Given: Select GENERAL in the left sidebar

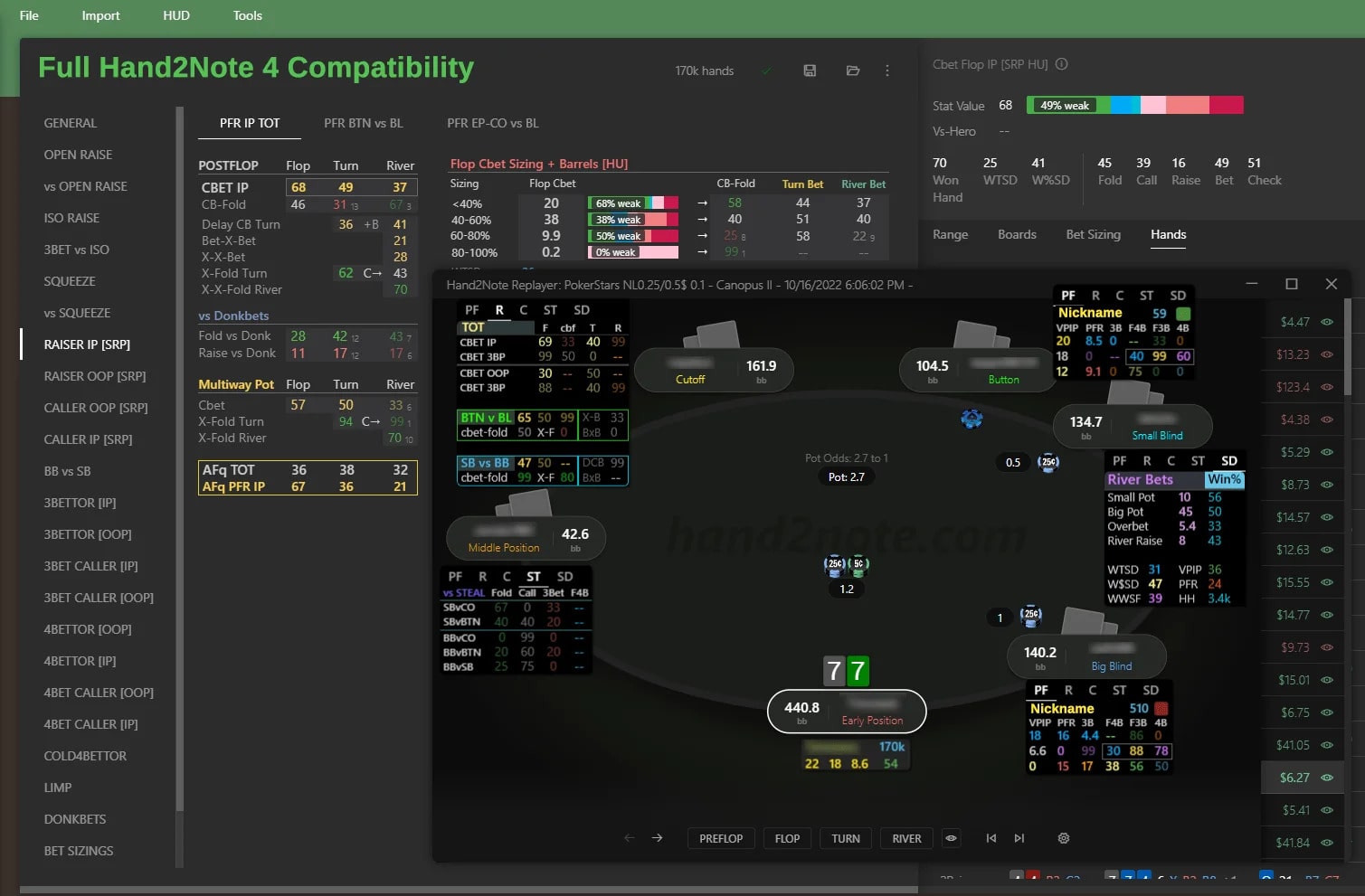Looking at the screenshot, I should click(71, 123).
